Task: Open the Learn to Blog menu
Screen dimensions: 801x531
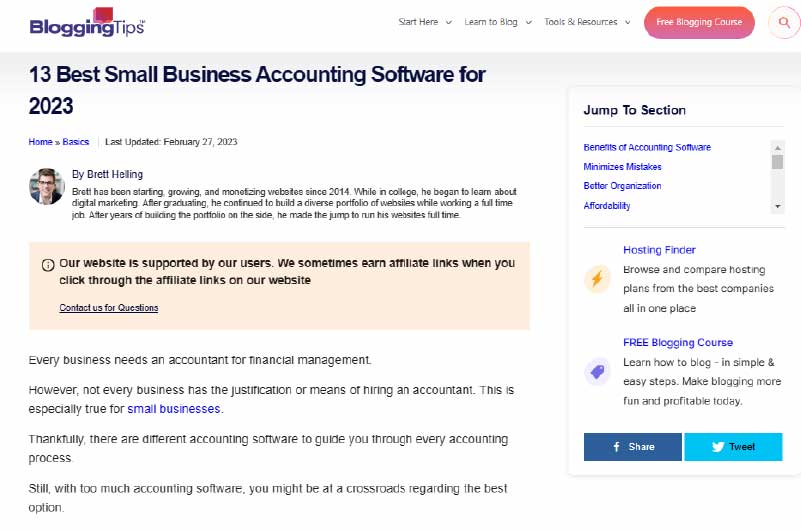Action: tap(491, 22)
